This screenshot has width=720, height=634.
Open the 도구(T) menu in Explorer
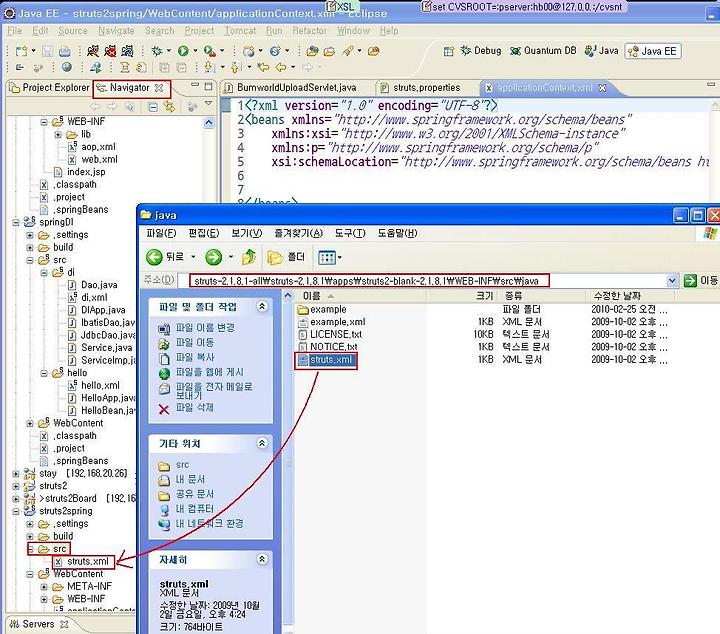point(350,233)
